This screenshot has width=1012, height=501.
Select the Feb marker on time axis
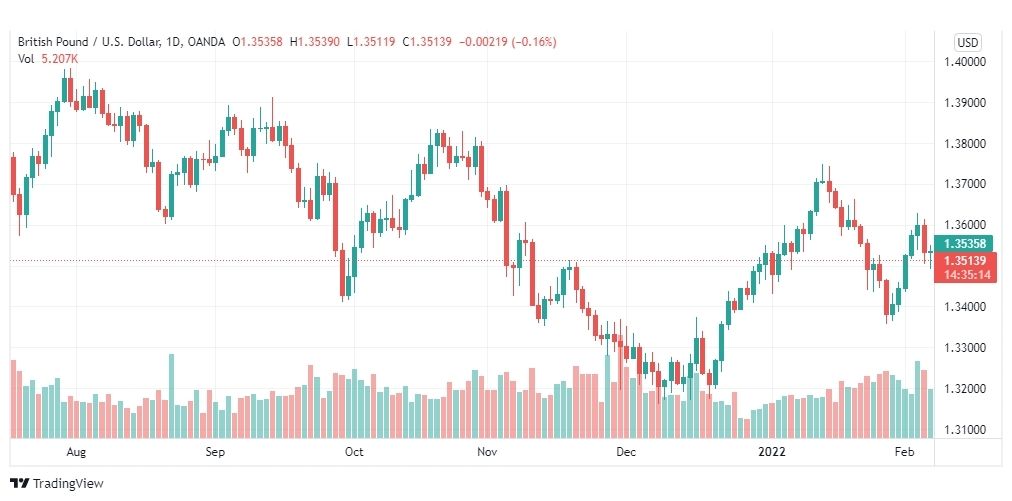click(x=904, y=452)
